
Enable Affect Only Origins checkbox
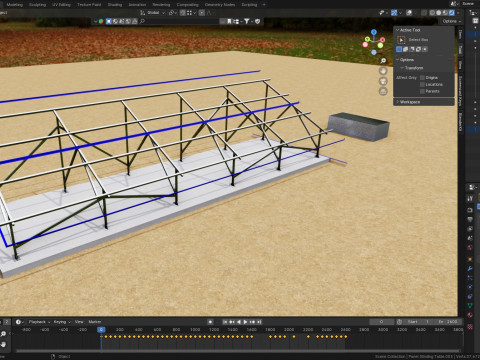422,78
